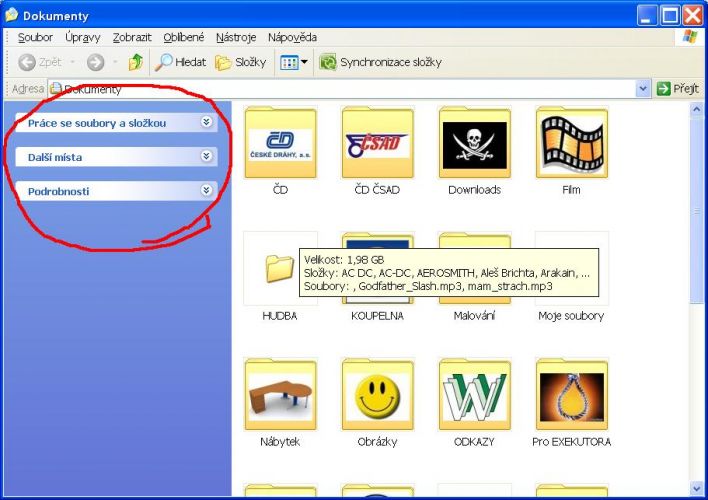This screenshot has width=708, height=500.
Task: Open the Pro EXEKUTORA folder
Action: click(x=572, y=394)
